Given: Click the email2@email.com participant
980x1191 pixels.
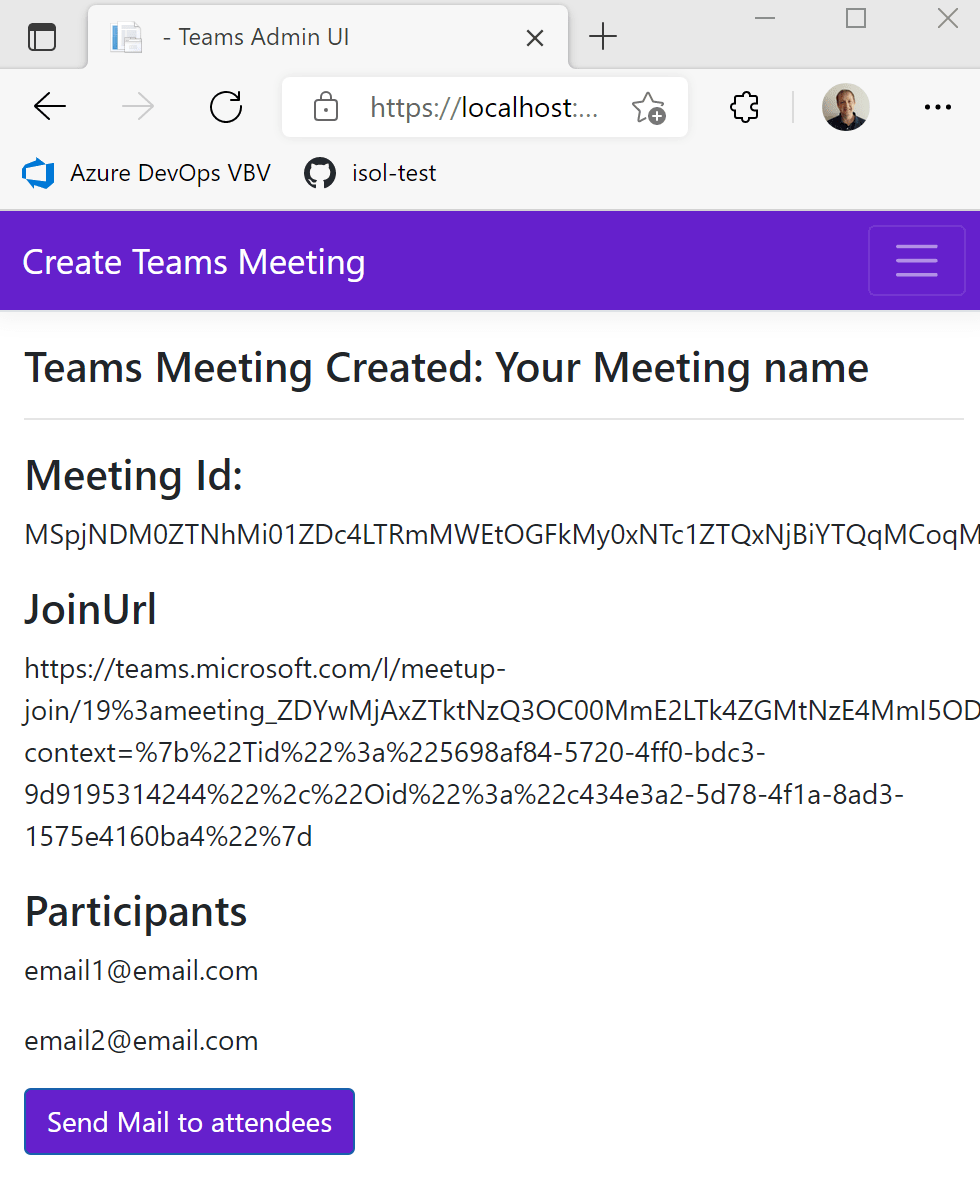Looking at the screenshot, I should [141, 1041].
